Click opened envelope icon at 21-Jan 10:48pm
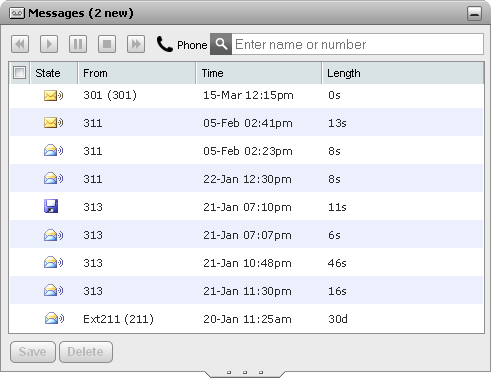Screen dimensions: 493x379 click(53, 262)
